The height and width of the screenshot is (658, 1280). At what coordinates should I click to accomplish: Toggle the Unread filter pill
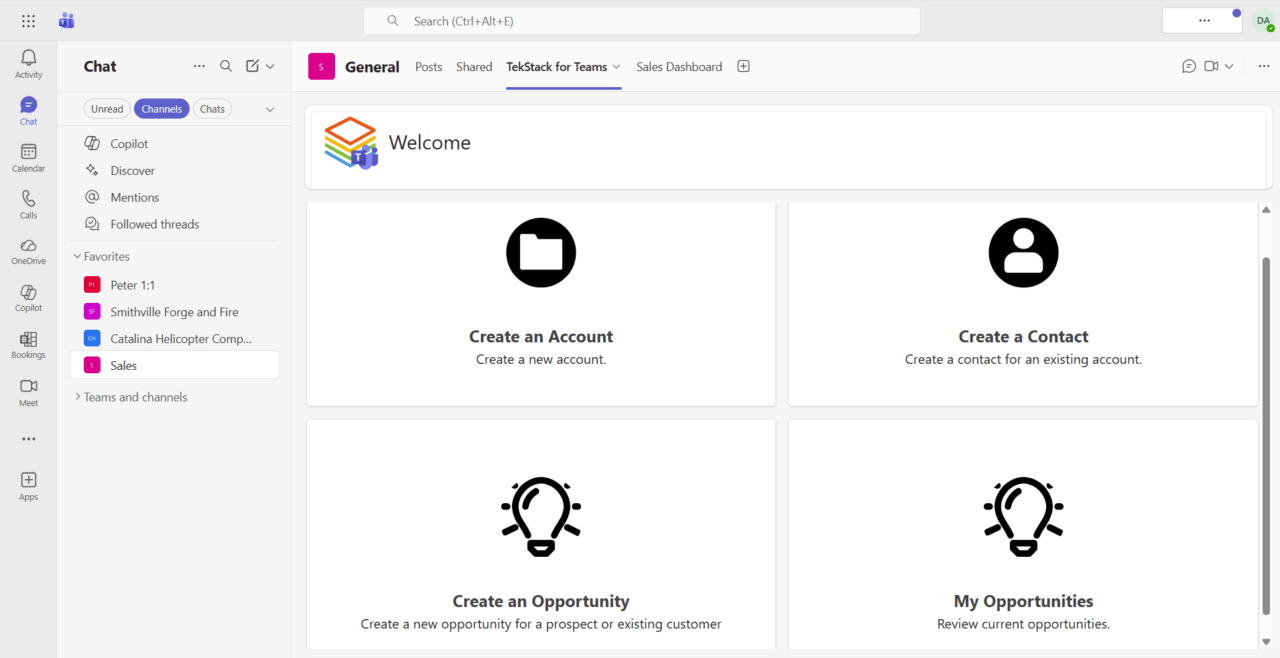[107, 109]
